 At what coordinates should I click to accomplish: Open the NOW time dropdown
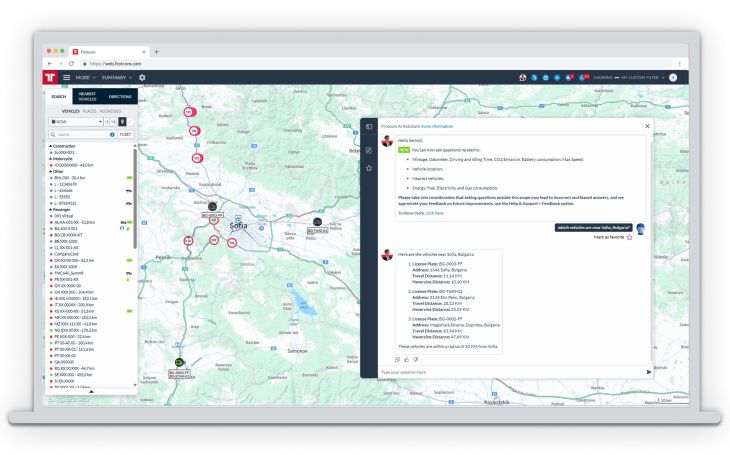(x=74, y=121)
